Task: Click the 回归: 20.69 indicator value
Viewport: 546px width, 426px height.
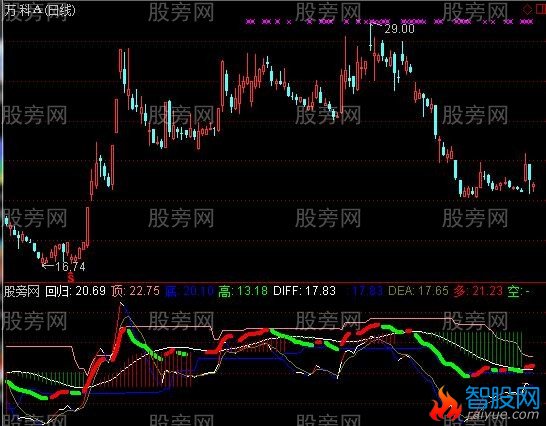Action: 75,291
